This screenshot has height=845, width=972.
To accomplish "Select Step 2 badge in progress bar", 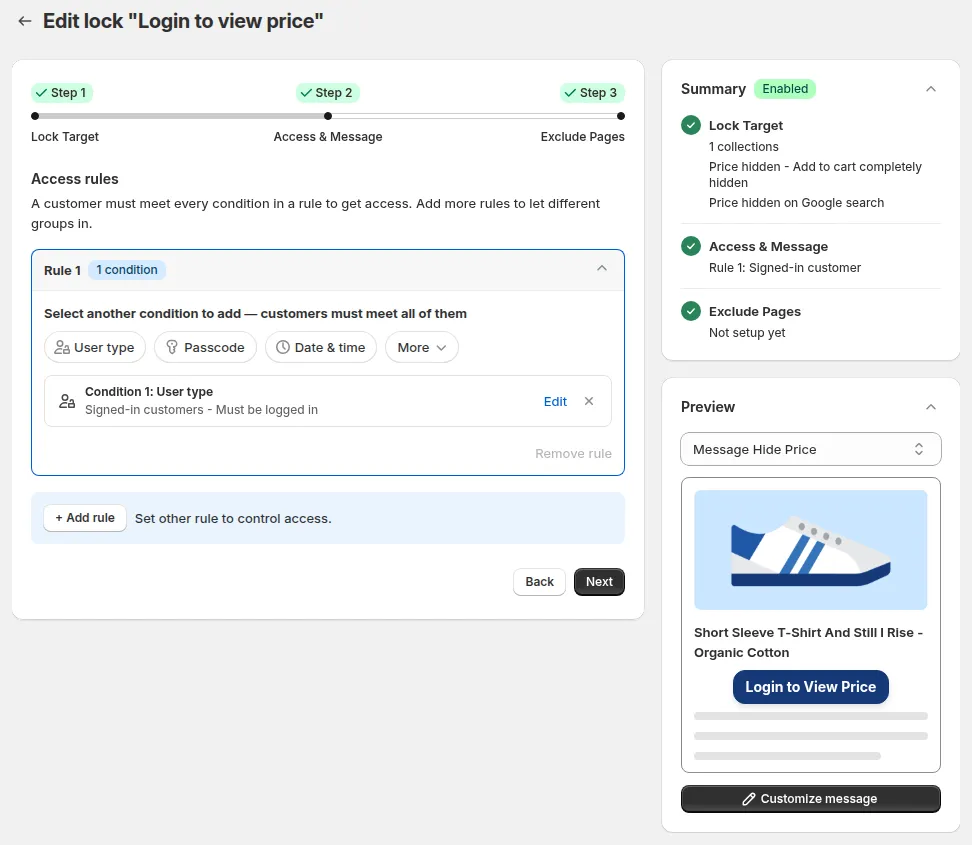I will 327,93.
